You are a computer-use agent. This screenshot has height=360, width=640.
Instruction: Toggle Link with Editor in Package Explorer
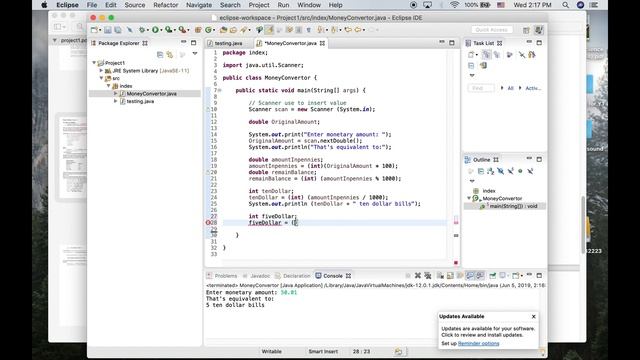coord(170,55)
